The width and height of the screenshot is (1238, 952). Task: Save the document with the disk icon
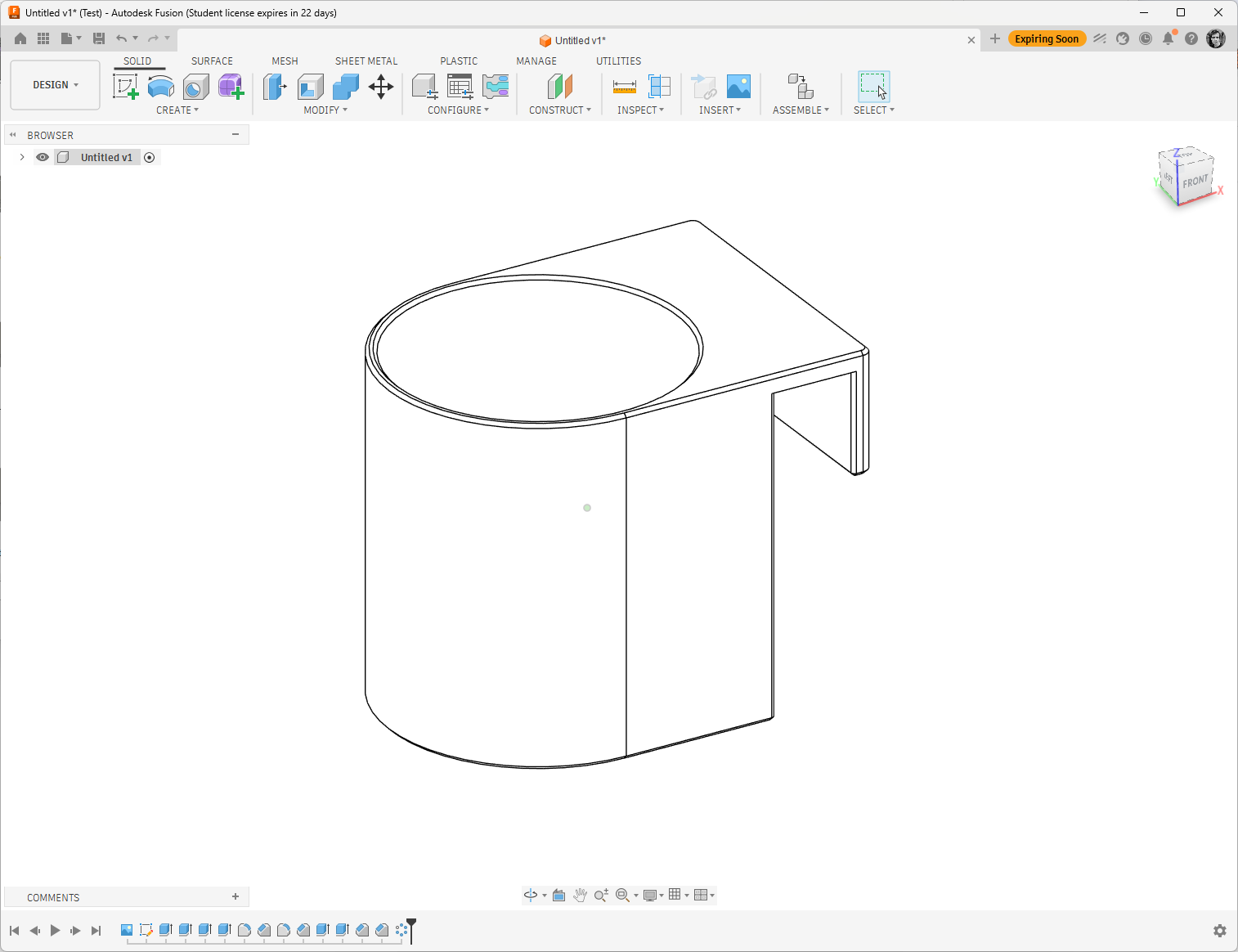pyautogui.click(x=99, y=38)
